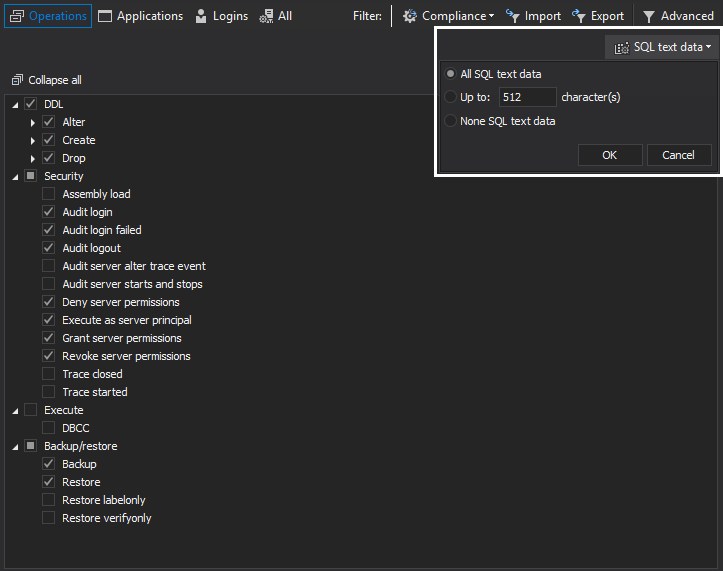The height and width of the screenshot is (571, 723).
Task: Uncheck Grant server permissions
Action: 48,338
